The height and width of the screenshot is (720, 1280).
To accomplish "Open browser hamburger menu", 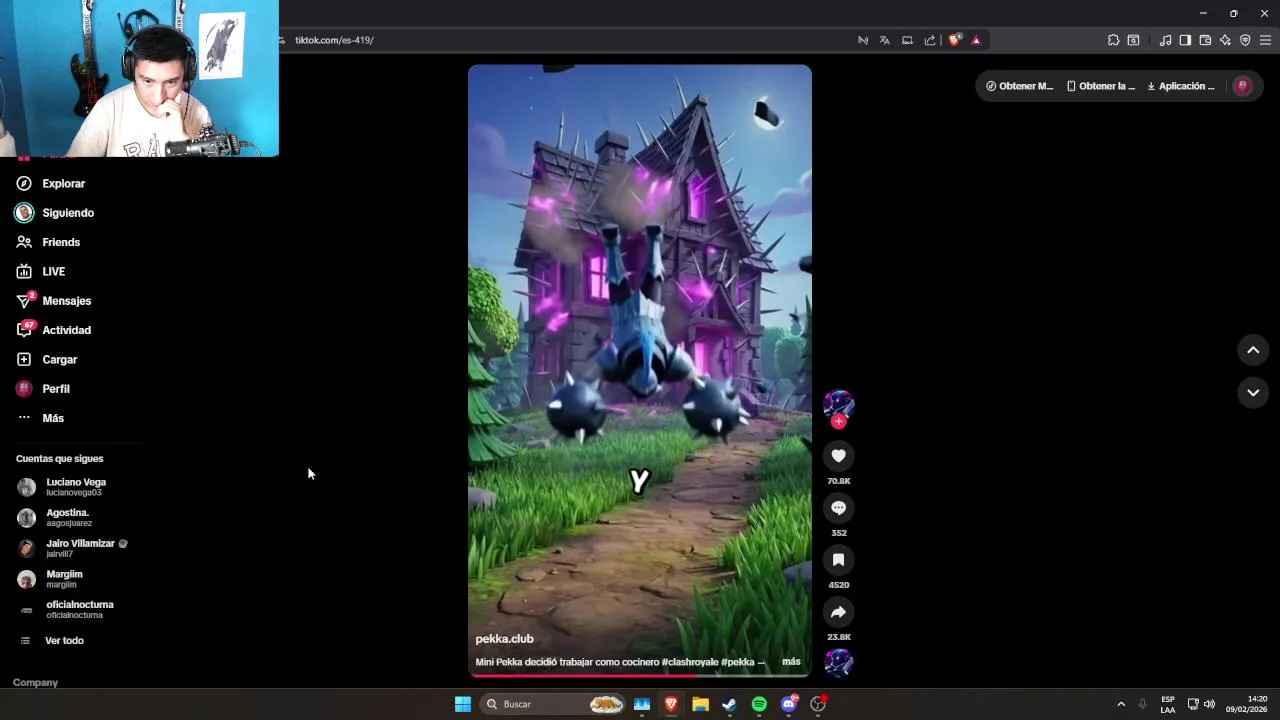I will (x=1265, y=40).
